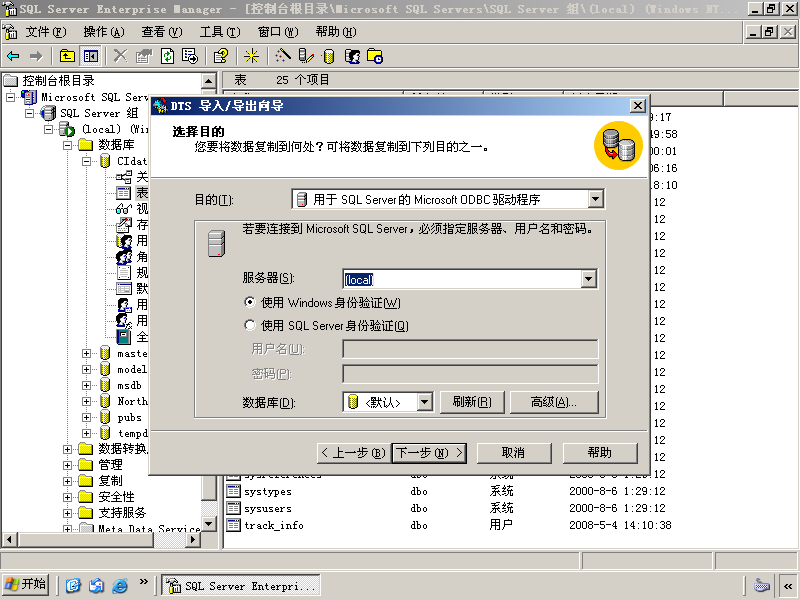The image size is (800, 600).
Task: Click the New yellow star toolbar icon
Action: point(251,56)
